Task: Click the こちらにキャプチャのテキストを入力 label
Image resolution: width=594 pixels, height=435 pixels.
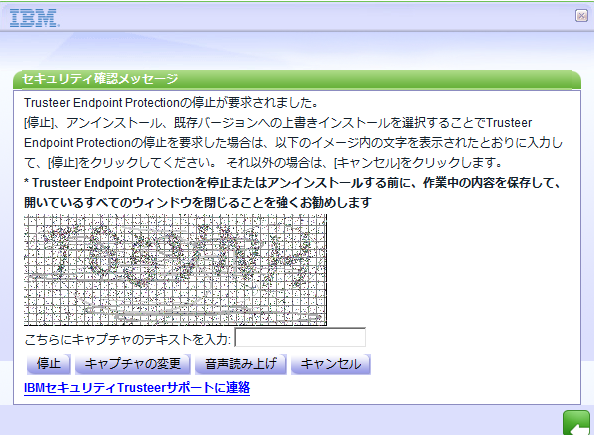Action: pos(127,339)
